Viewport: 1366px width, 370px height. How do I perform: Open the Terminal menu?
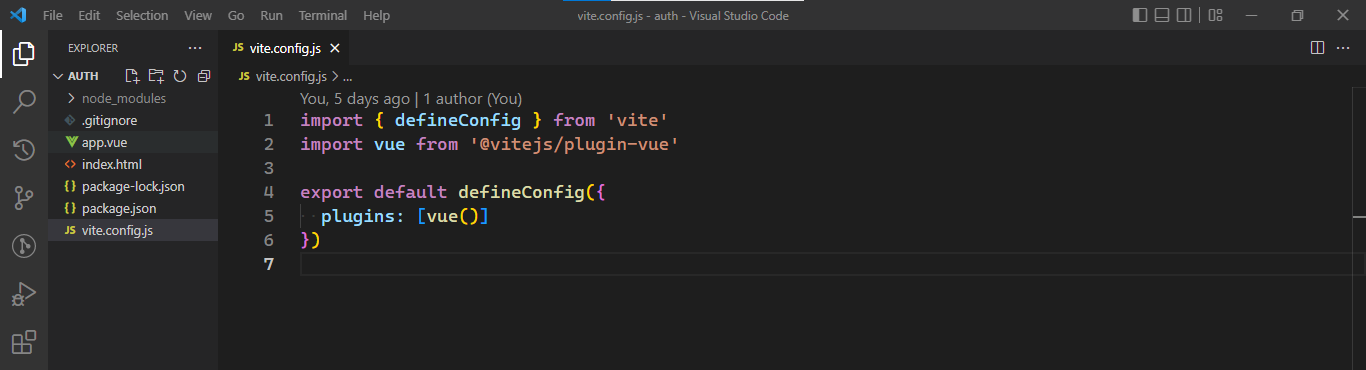[323, 15]
